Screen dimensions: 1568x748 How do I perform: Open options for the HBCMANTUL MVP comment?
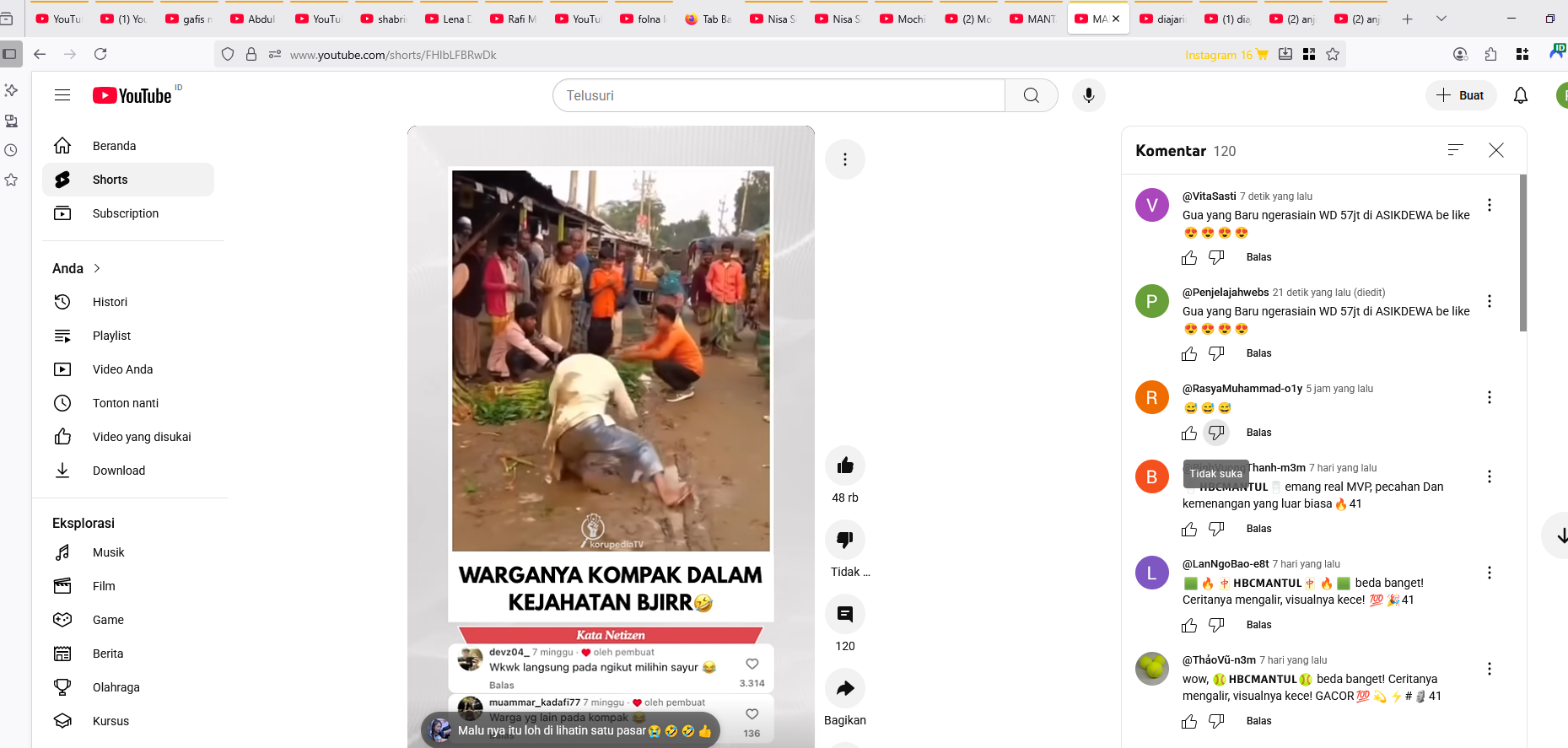[x=1490, y=476]
